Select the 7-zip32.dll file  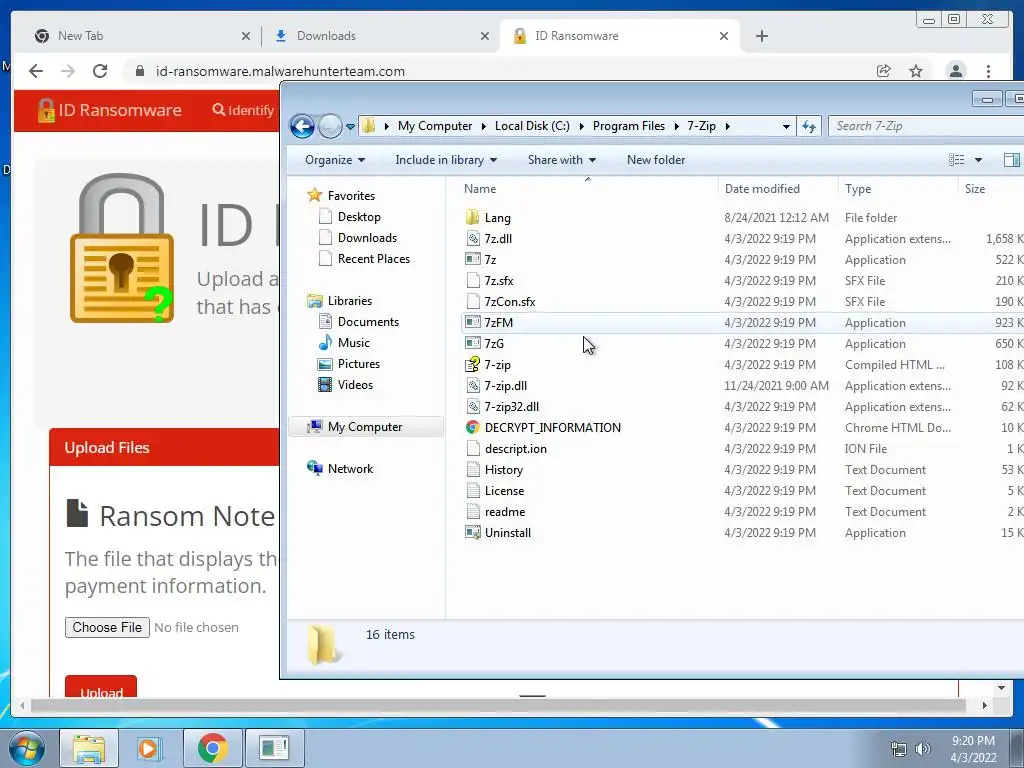pyautogui.click(x=511, y=407)
